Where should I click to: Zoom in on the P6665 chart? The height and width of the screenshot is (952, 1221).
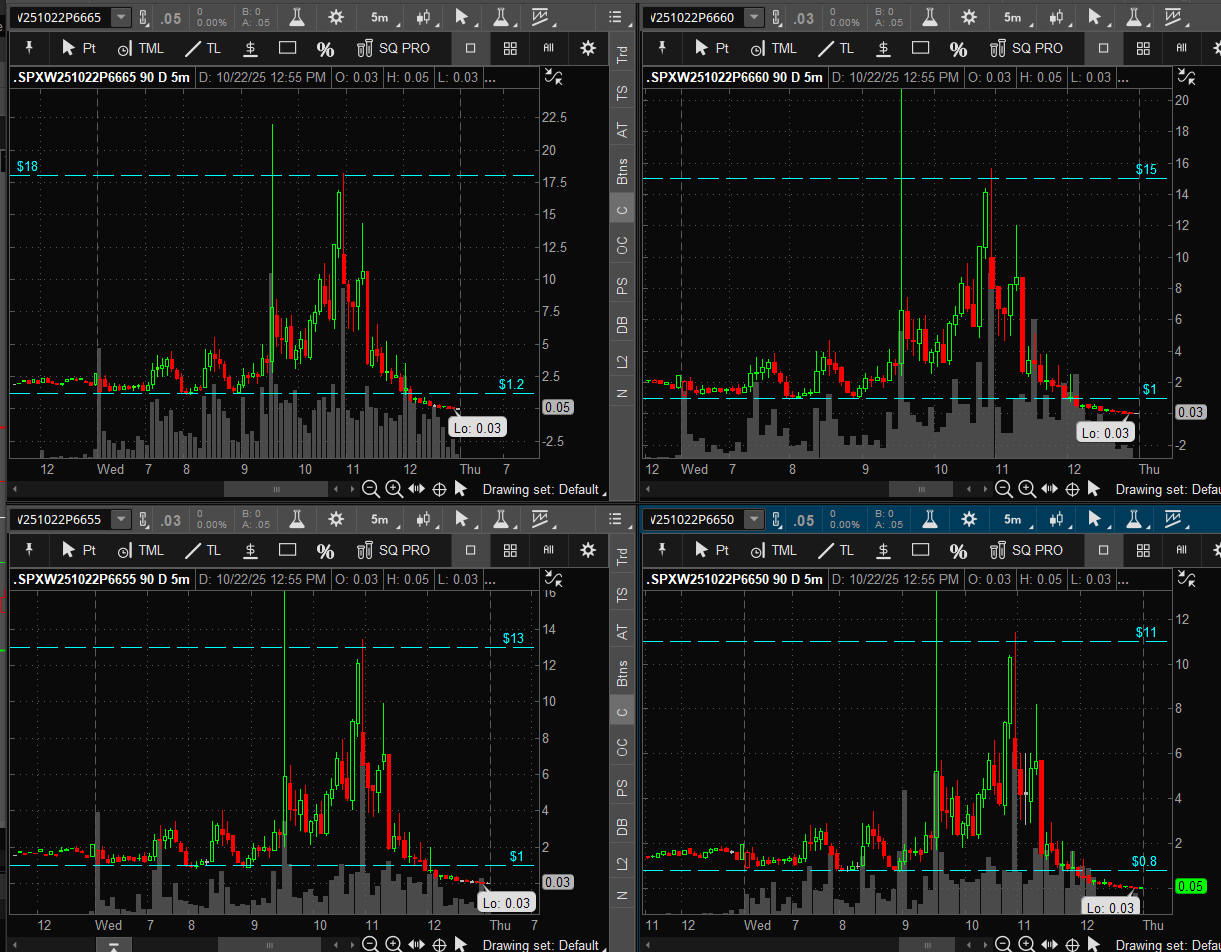pyautogui.click(x=393, y=489)
